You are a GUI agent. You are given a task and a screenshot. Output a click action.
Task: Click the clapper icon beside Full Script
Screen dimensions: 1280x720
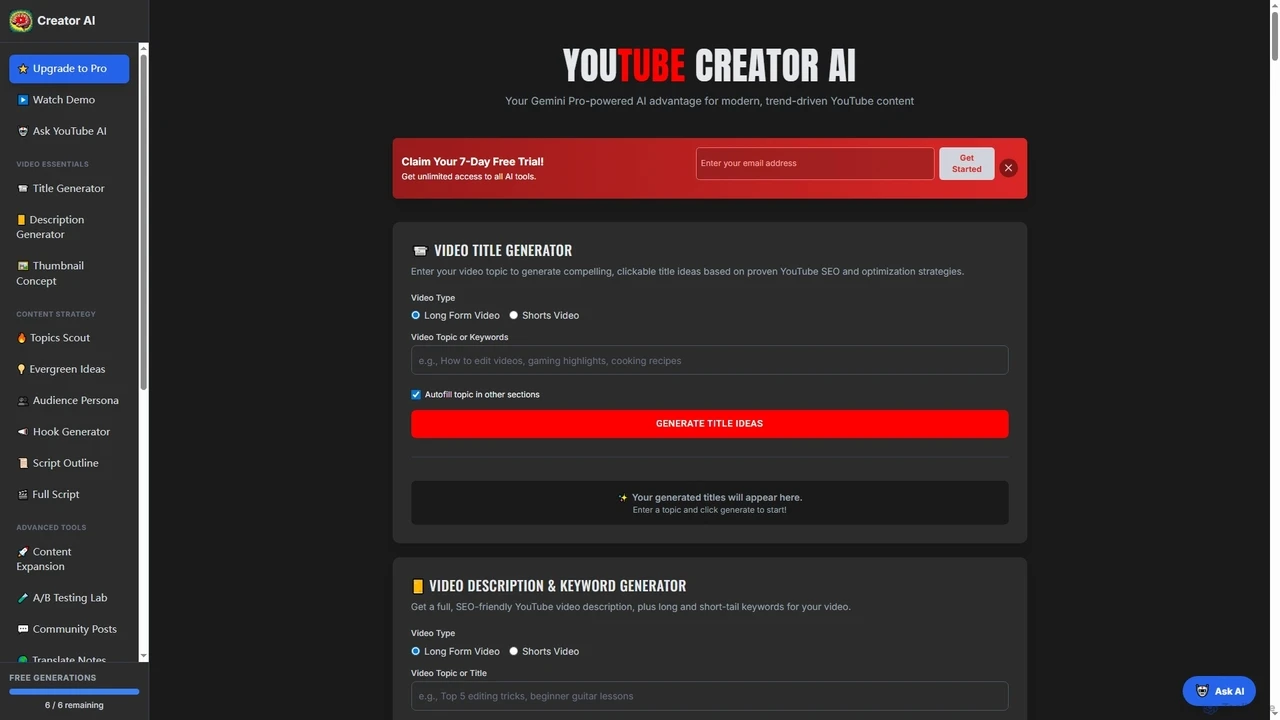coord(23,494)
